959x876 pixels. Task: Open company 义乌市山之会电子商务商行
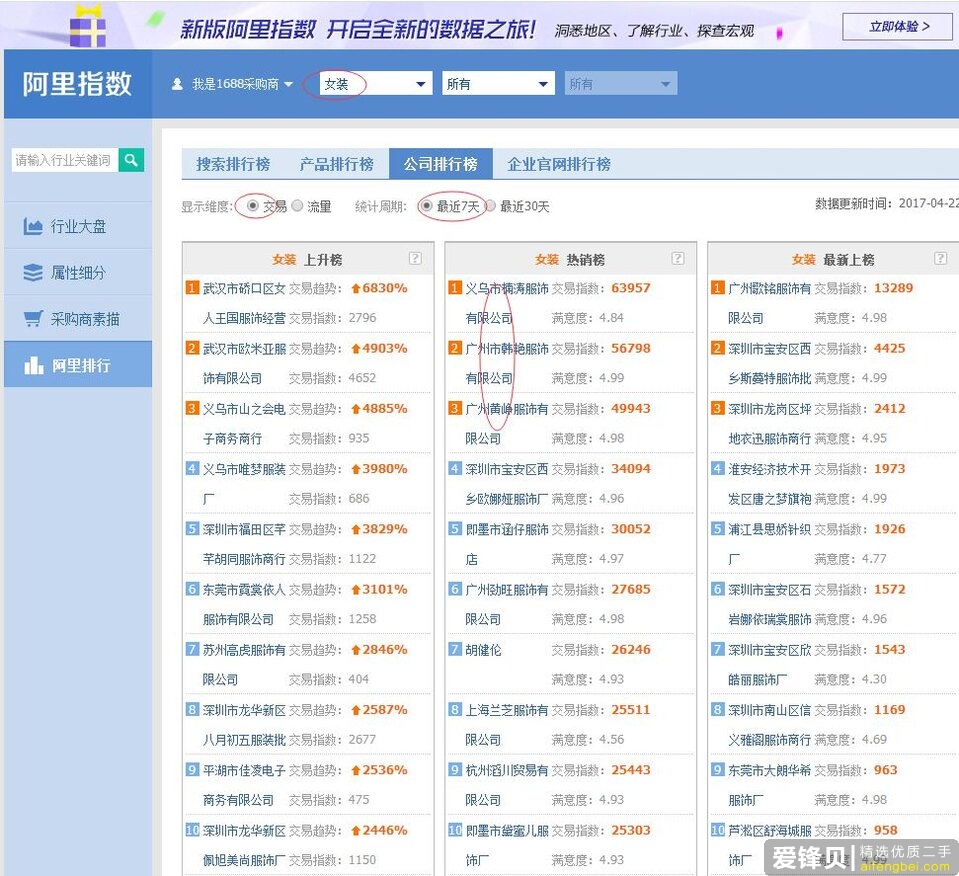click(244, 423)
